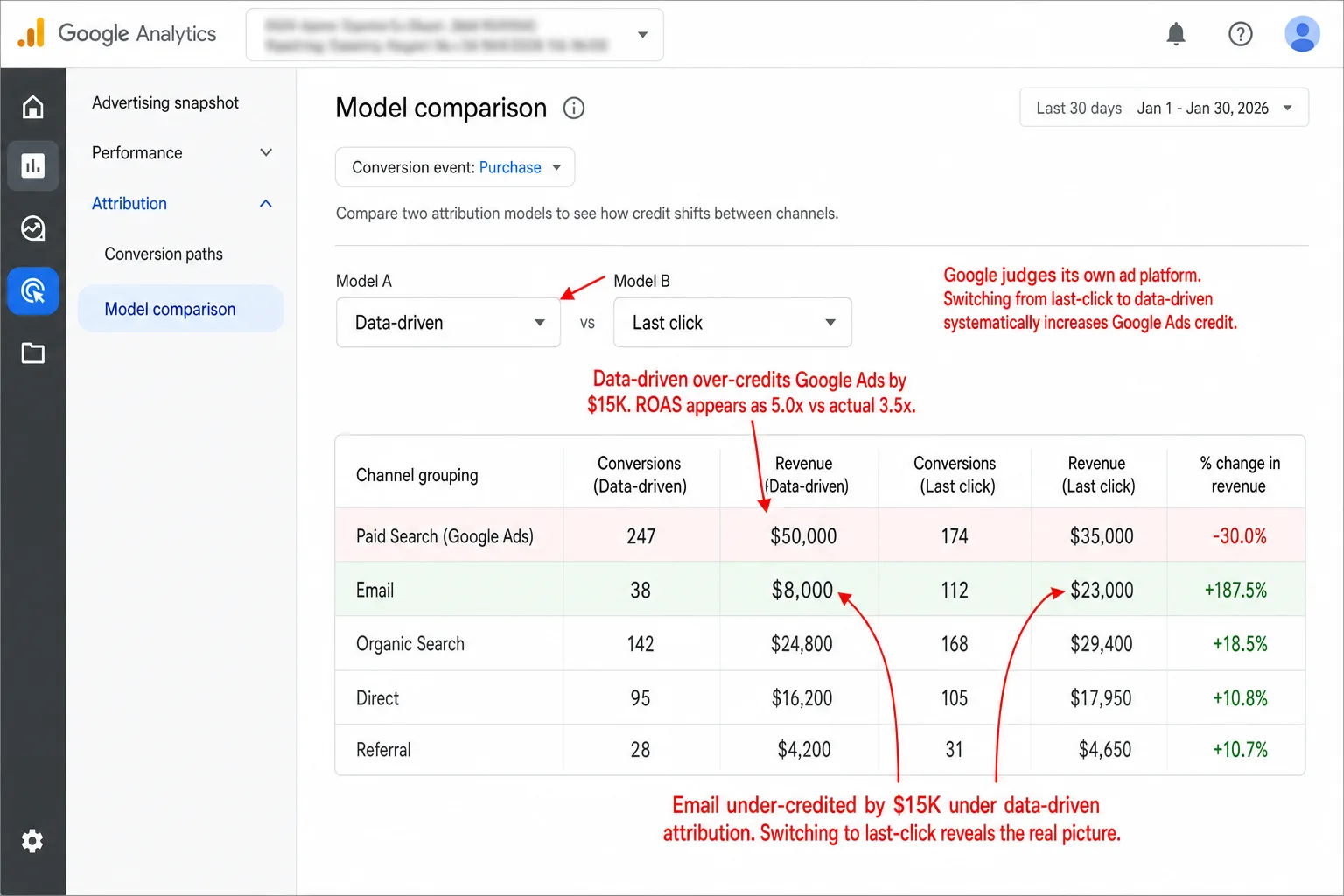Open the date range picker
Image resolution: width=1344 pixels, height=896 pixels.
click(1164, 108)
